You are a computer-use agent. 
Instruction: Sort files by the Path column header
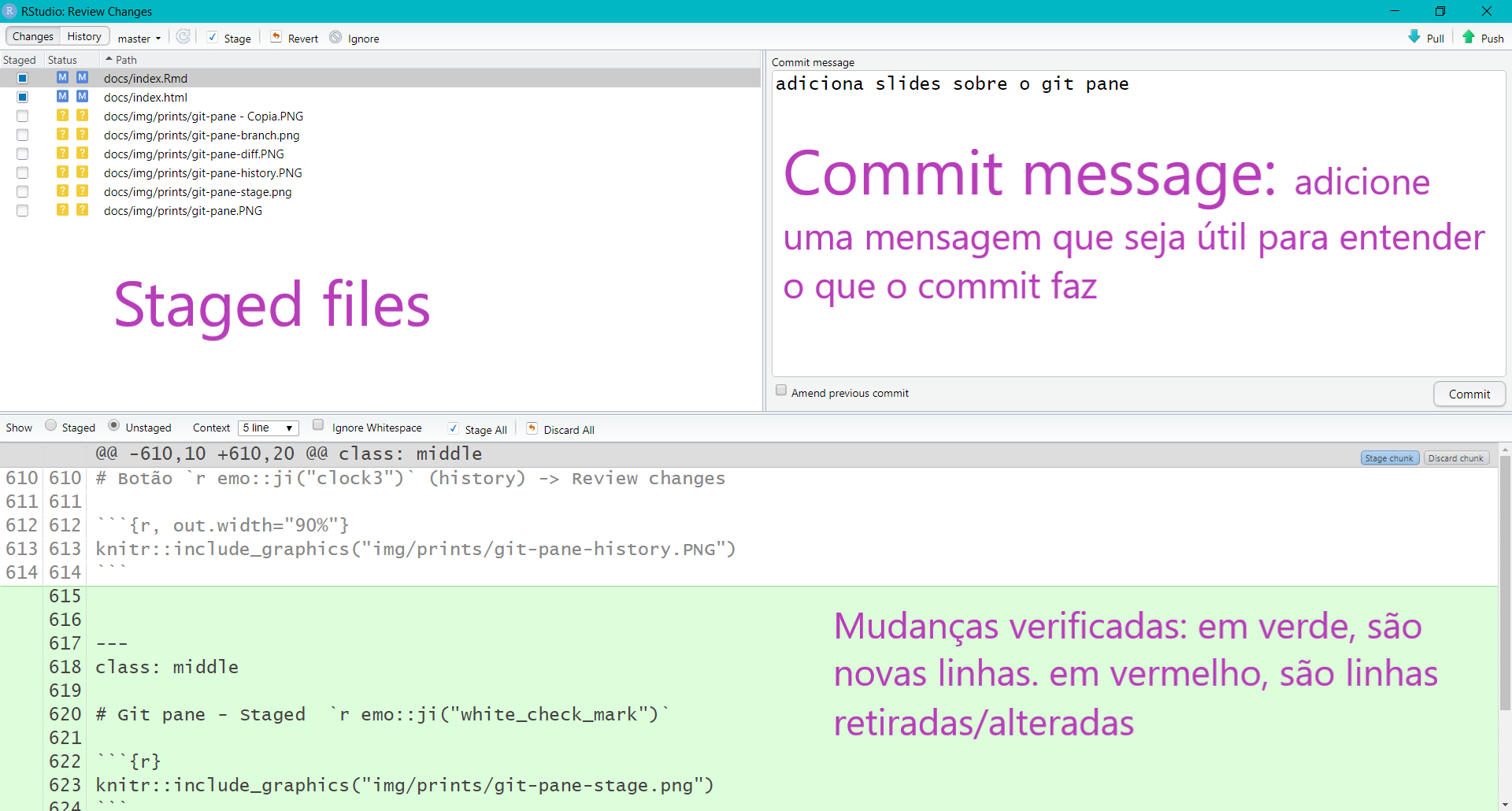(x=126, y=60)
